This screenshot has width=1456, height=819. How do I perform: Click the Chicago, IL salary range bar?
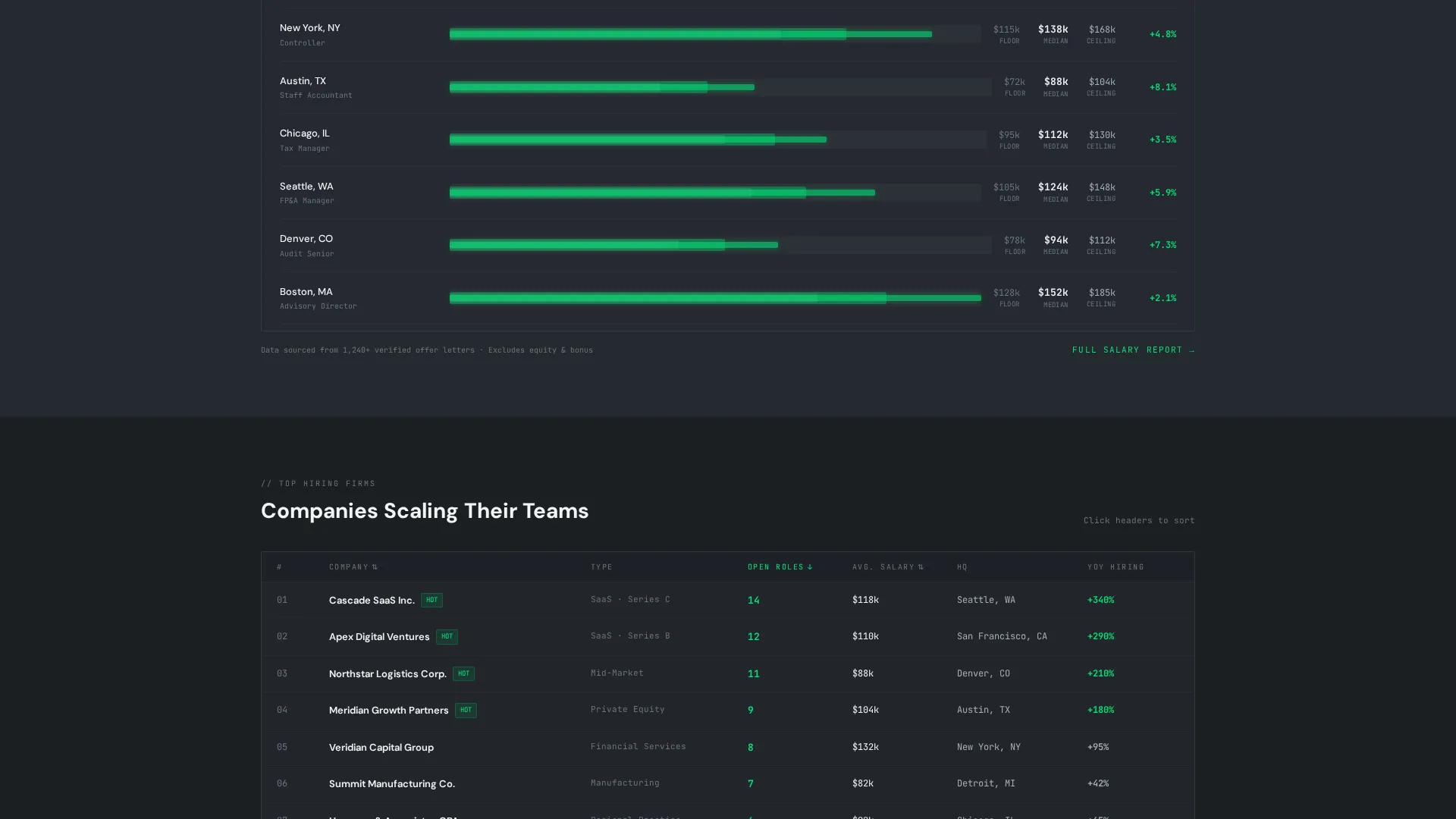pyautogui.click(x=718, y=140)
